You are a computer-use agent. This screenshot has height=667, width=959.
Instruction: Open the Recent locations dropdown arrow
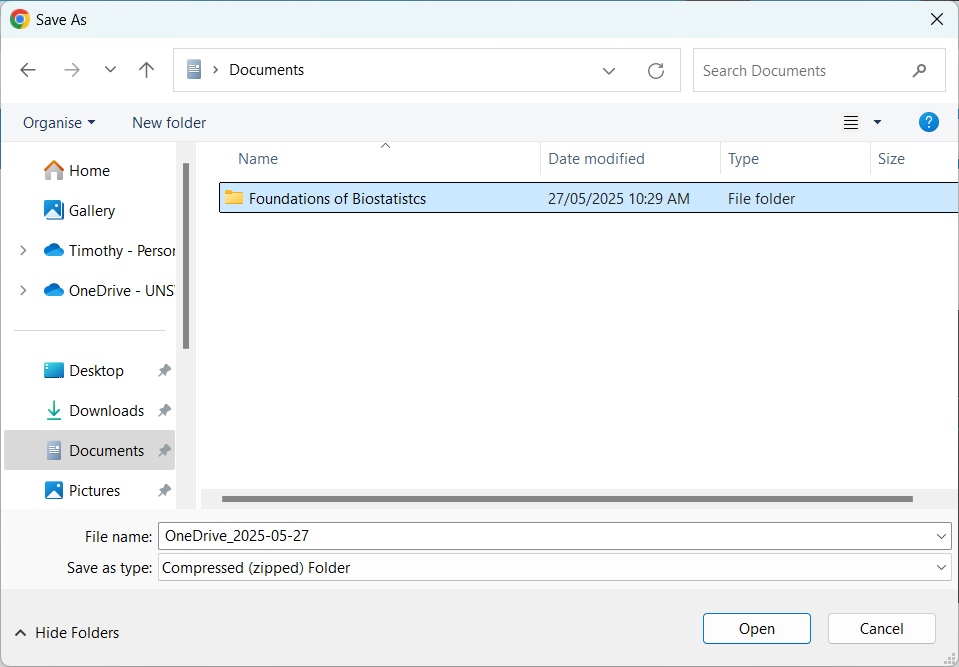pos(110,70)
